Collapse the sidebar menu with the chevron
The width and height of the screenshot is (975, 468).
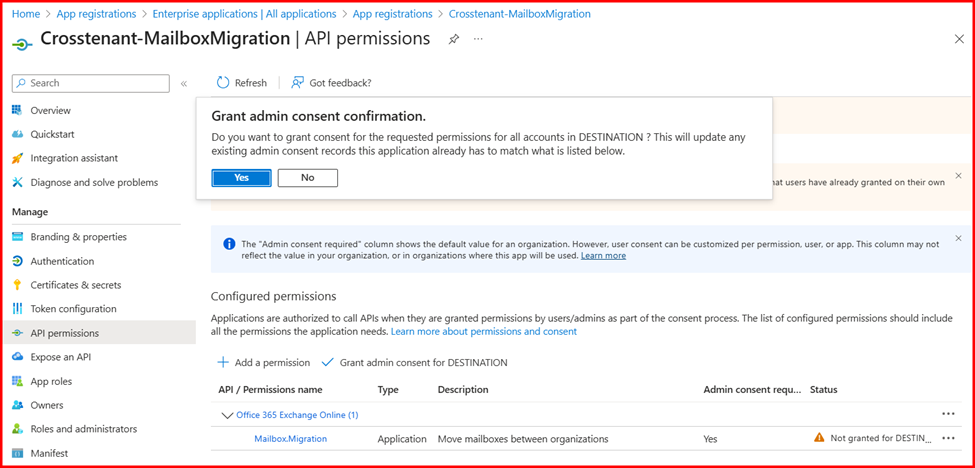[184, 83]
